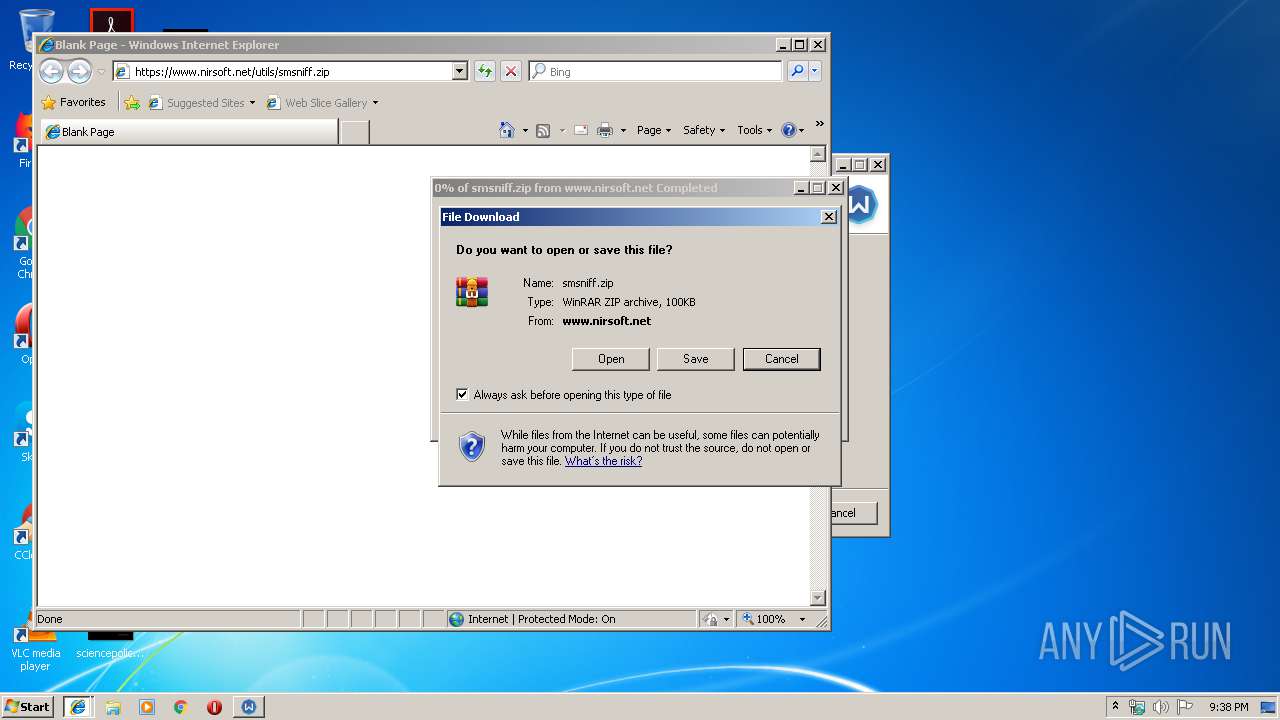1280x720 pixels.
Task: Click the security lock status bar icon
Action: tap(709, 619)
